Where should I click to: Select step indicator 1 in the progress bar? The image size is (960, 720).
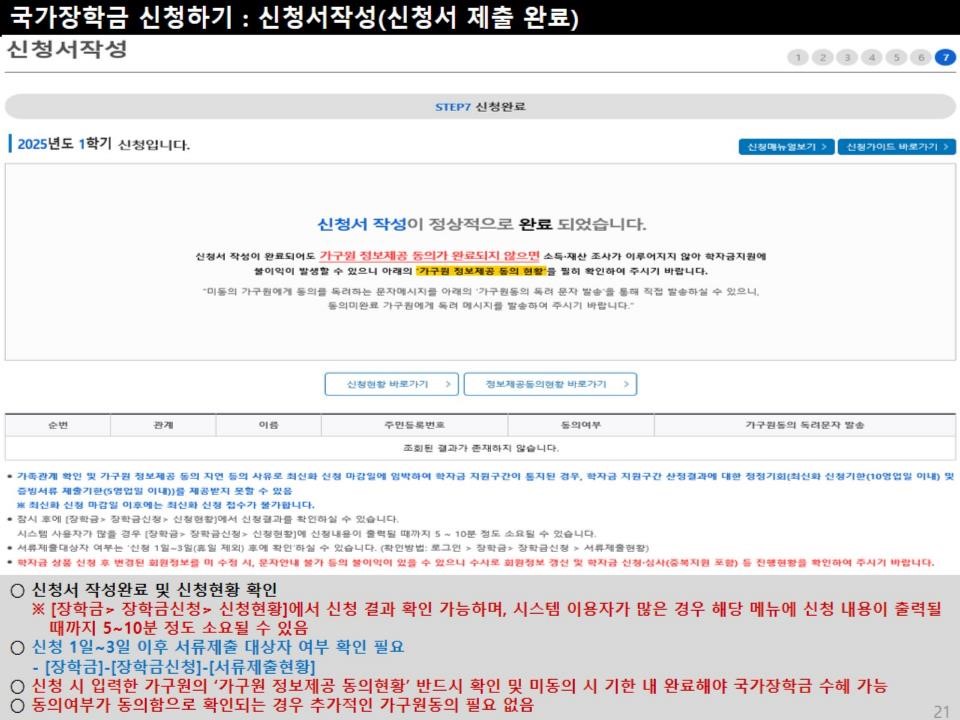799,58
